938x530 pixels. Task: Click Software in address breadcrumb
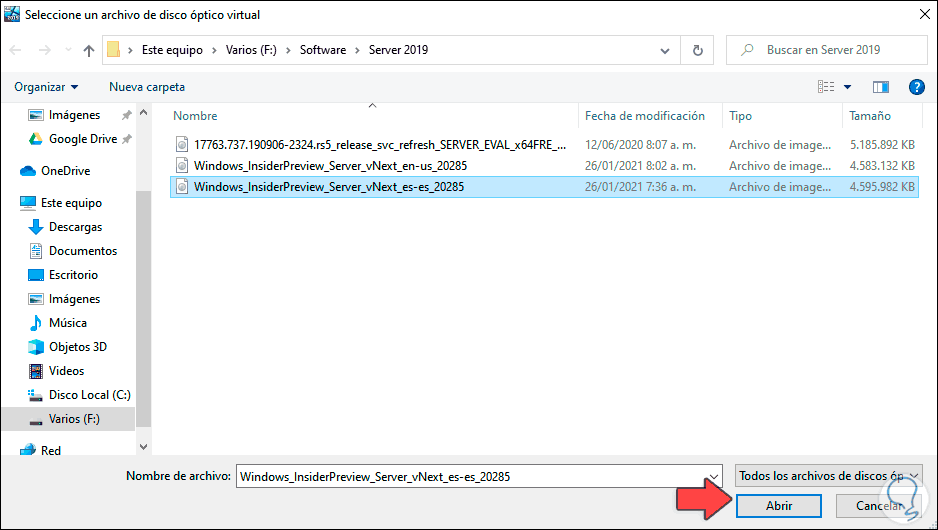pyautogui.click(x=323, y=50)
